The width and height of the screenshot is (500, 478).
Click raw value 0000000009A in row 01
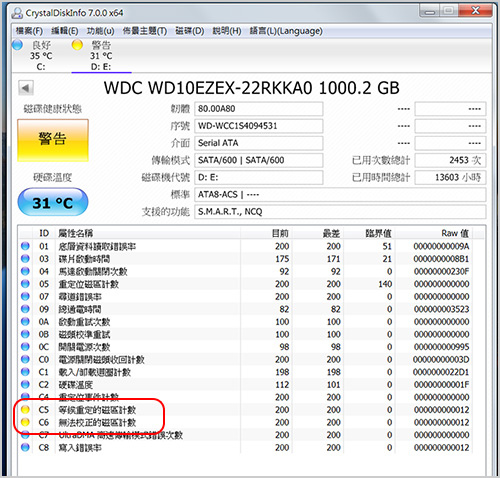[x=442, y=246]
